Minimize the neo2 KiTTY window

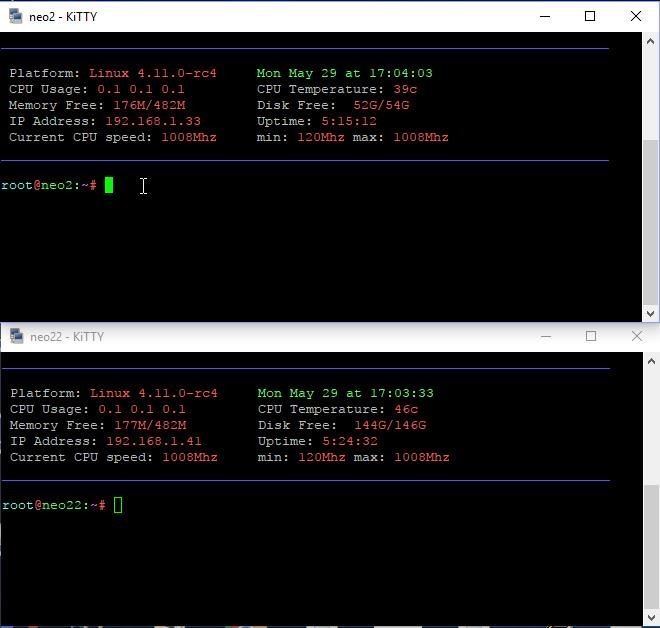[x=545, y=16]
